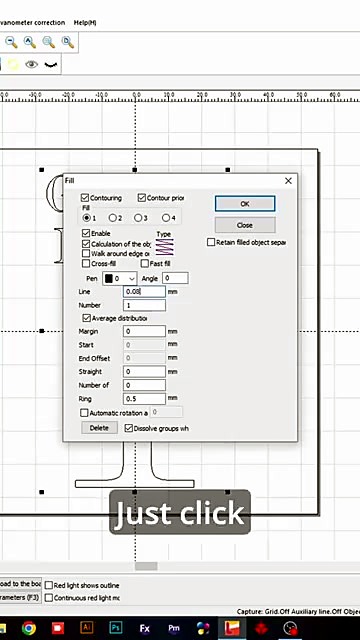
Task: Click the closed eye hide icon
Action: click(x=51, y=64)
